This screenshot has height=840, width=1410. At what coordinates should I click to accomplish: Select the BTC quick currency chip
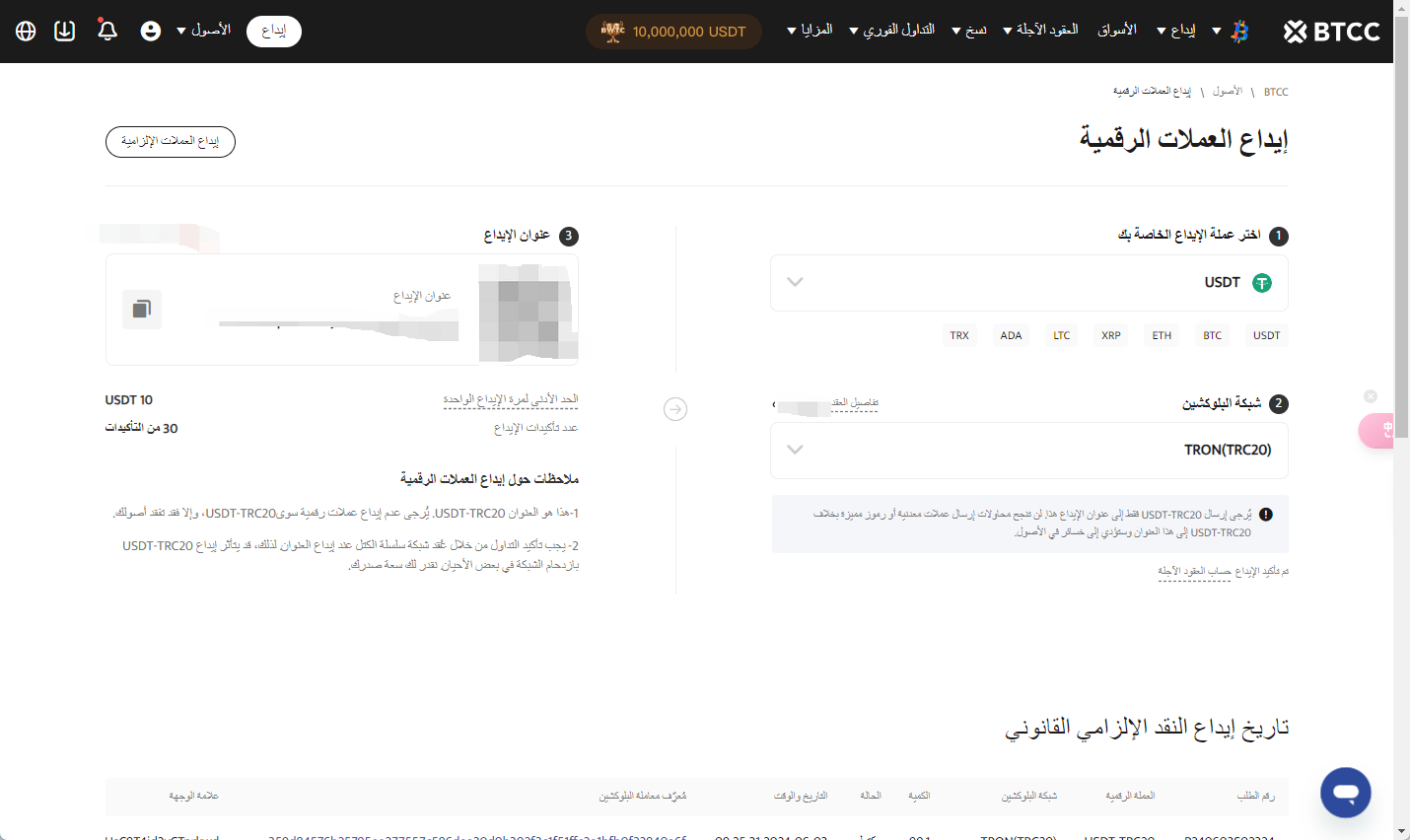1212,336
